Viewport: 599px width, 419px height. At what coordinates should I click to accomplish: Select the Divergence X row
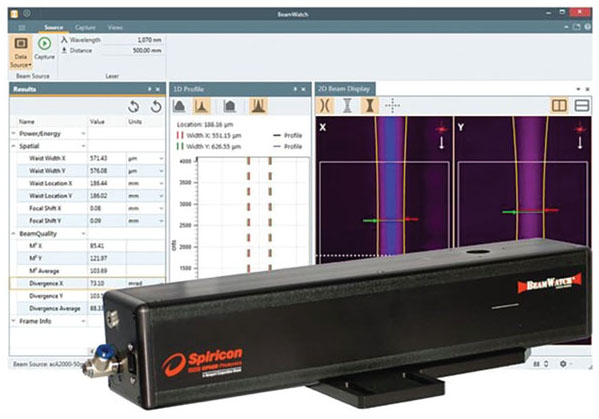[88, 283]
